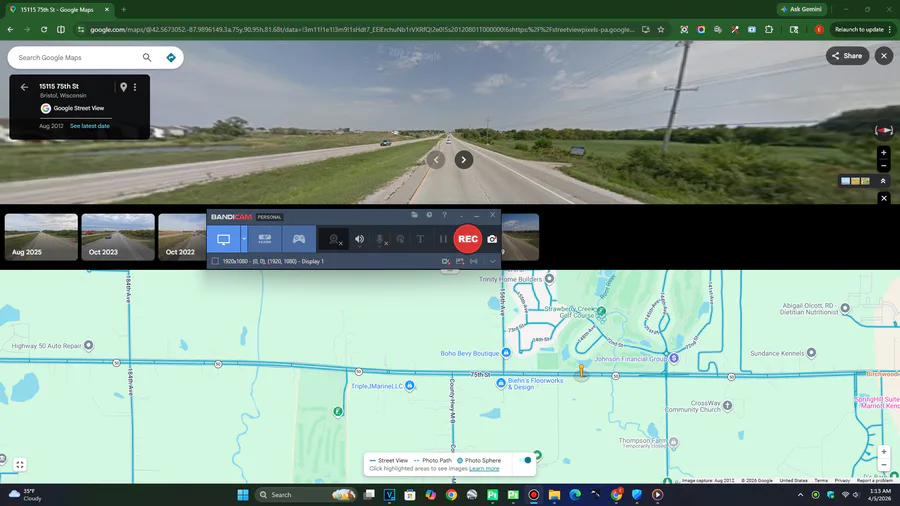Start recording with Bandicam REC button
Screen dimensions: 900x506
(468, 239)
